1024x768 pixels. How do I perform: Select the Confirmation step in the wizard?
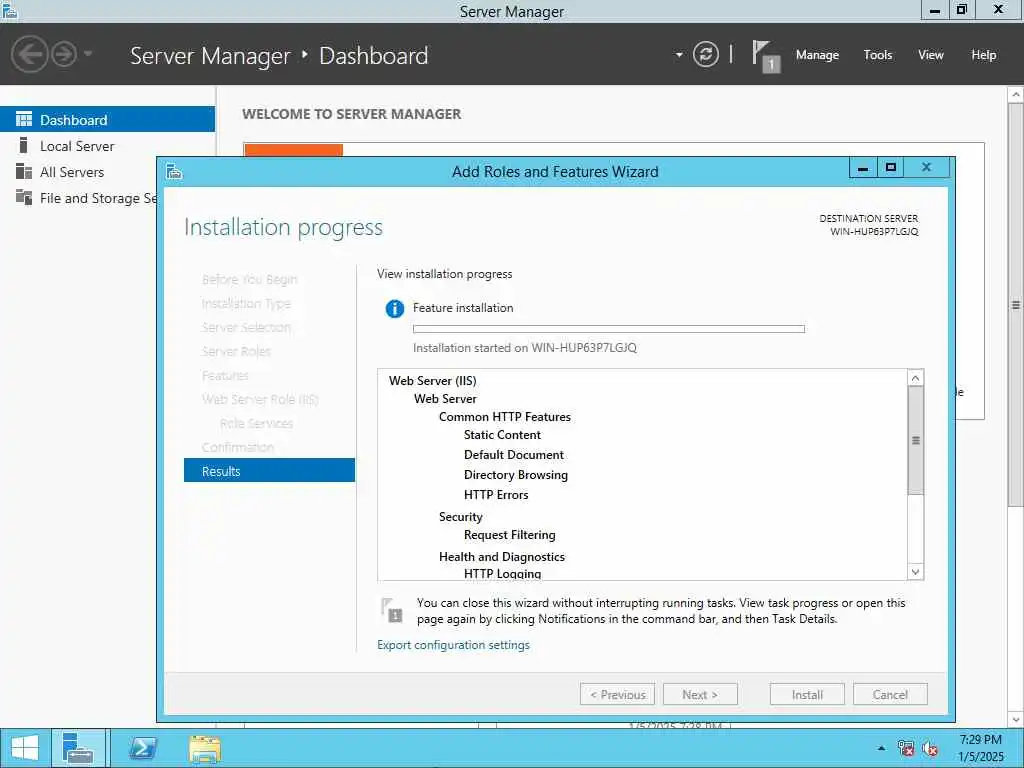click(238, 447)
